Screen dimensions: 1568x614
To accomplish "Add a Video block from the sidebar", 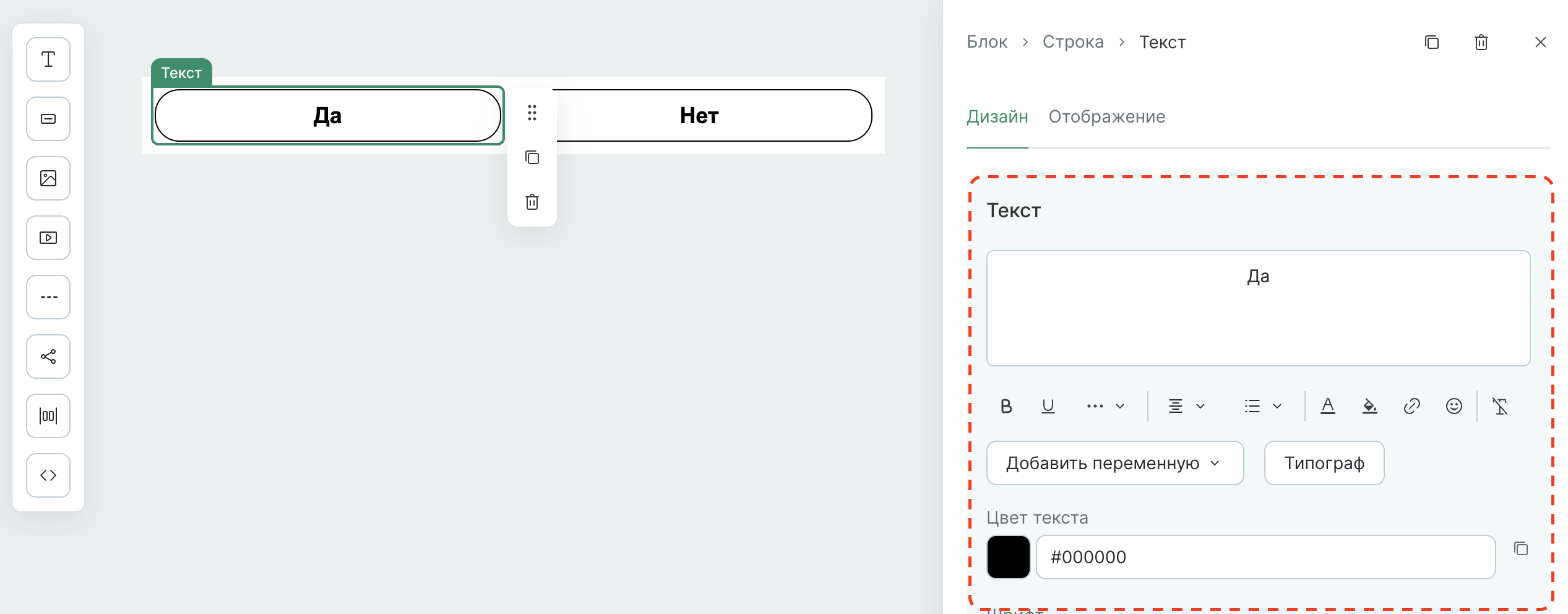I will 48,237.
